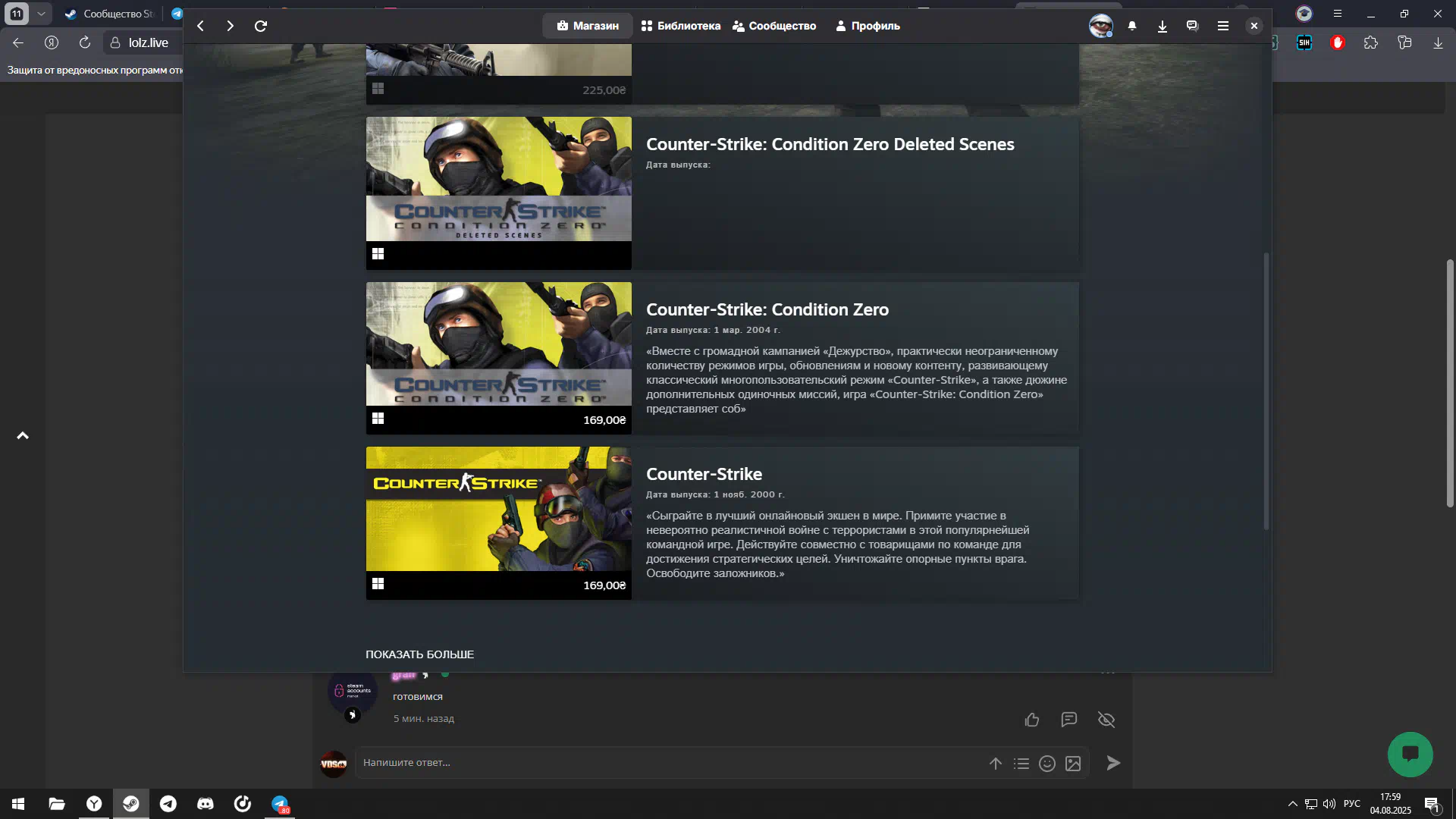Reload the Steam store page
Screen dimensions: 1456x819
coord(261,26)
